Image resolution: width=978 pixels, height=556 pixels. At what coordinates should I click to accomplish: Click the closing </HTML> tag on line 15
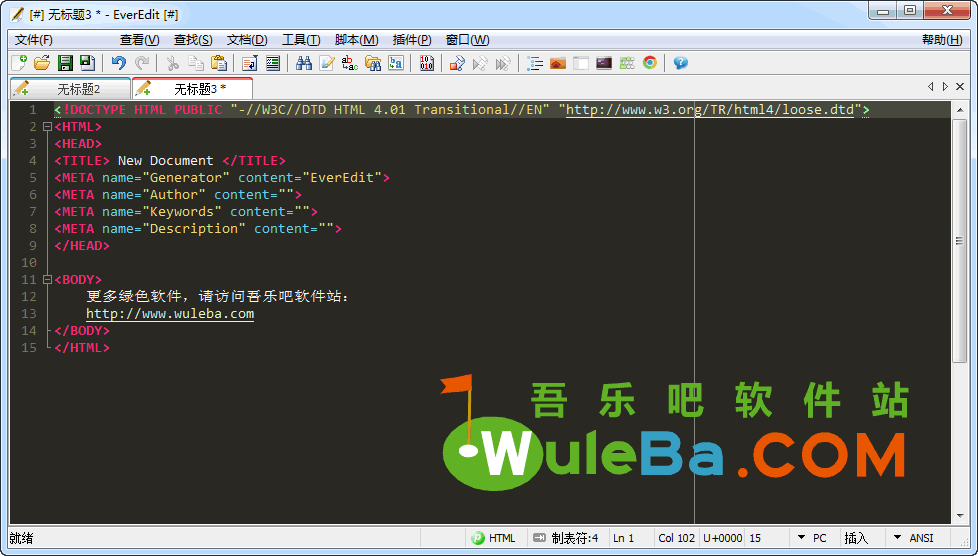tap(82, 348)
